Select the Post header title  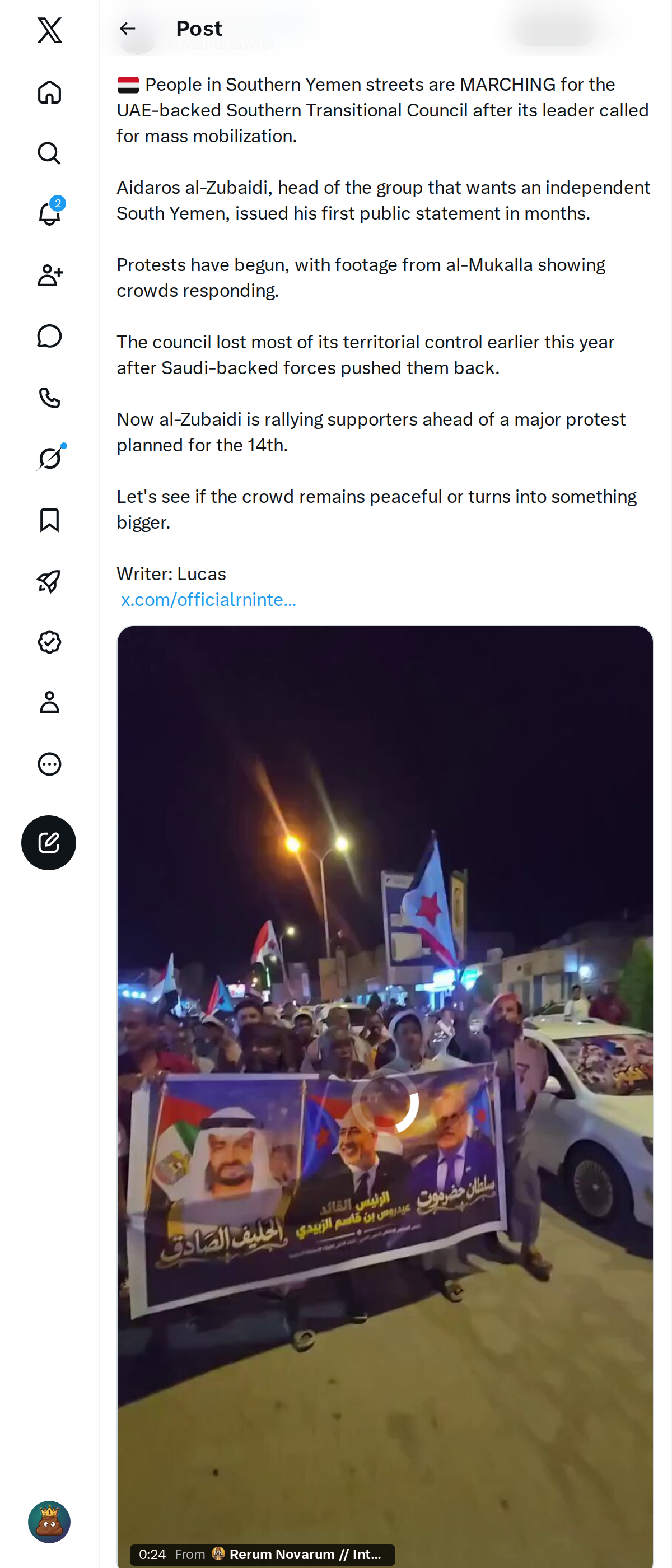pyautogui.click(x=199, y=29)
